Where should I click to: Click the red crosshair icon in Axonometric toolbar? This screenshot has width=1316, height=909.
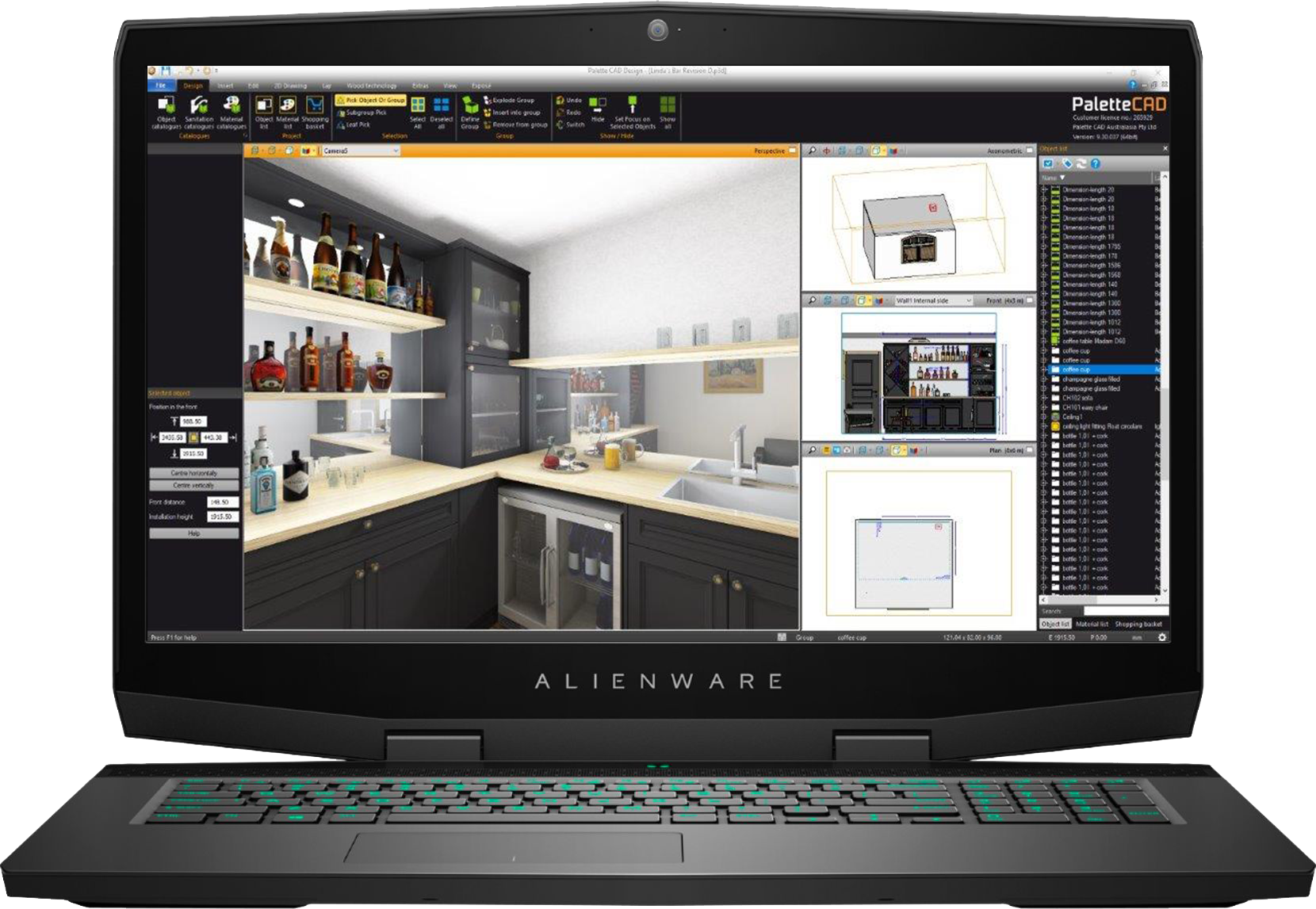point(826,151)
